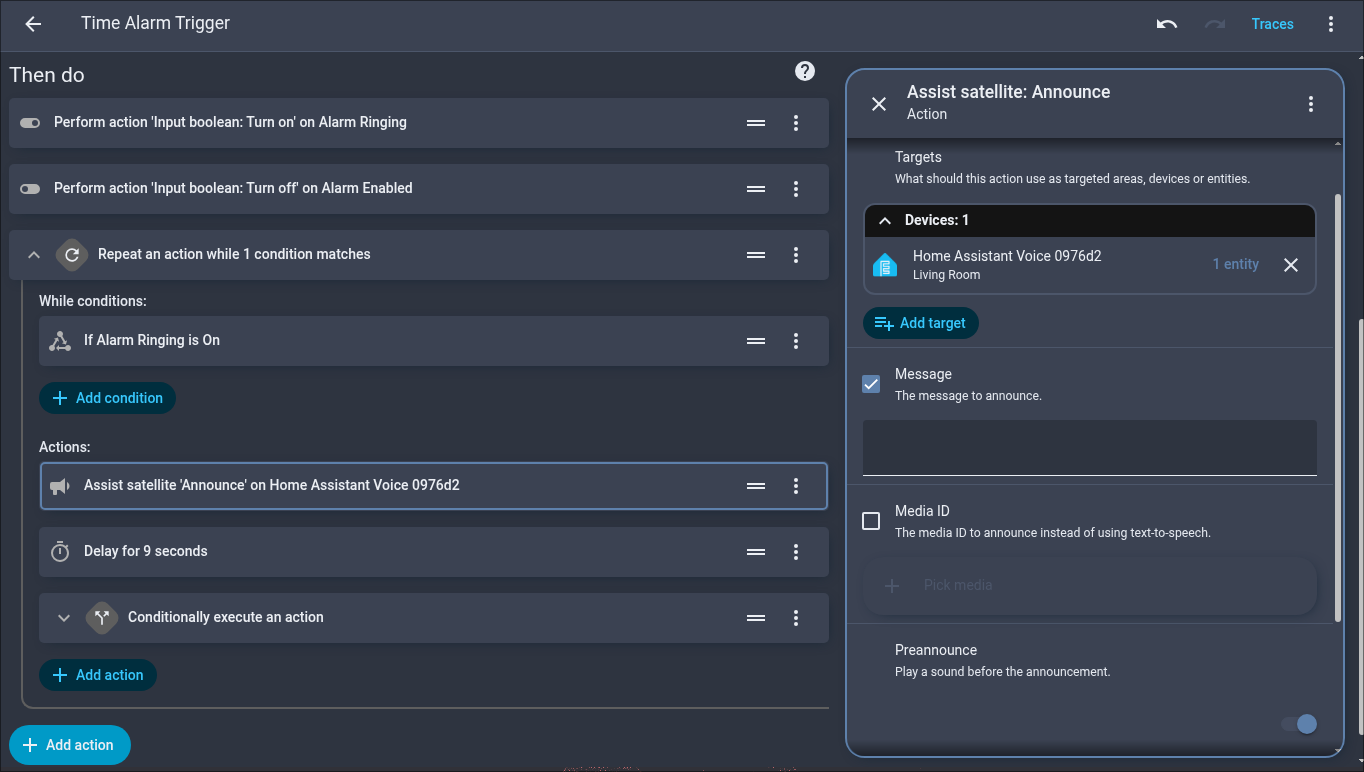Viewport: 1364px width, 772px height.
Task: Enable the Media ID checkbox
Action: pyautogui.click(x=871, y=521)
